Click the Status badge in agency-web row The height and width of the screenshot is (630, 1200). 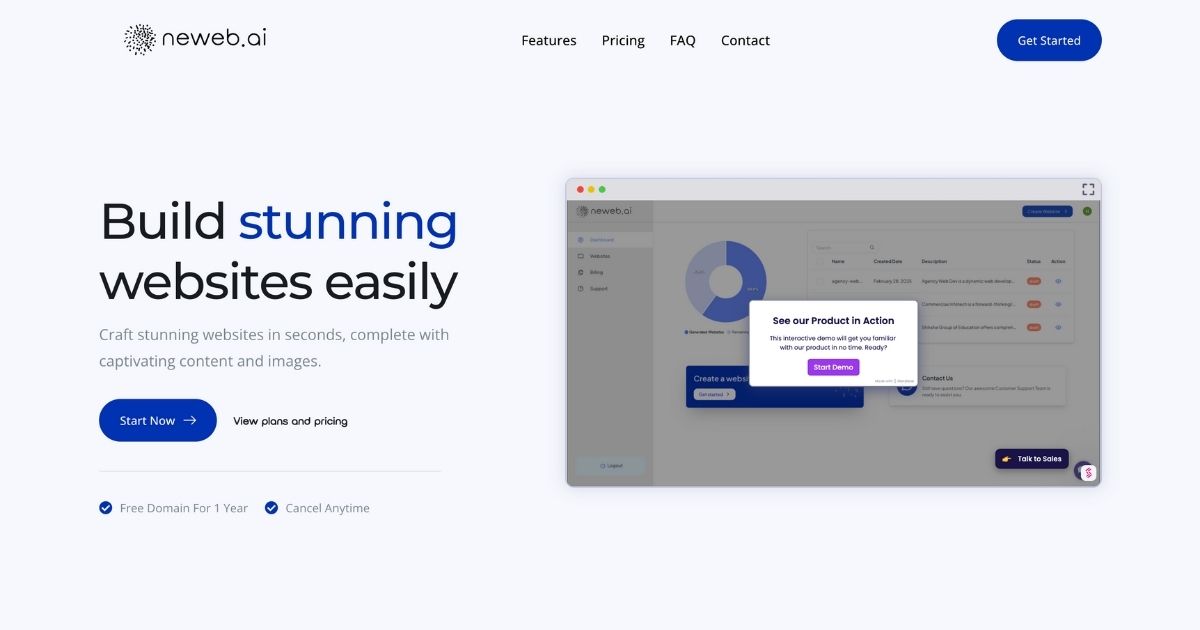coord(1034,281)
